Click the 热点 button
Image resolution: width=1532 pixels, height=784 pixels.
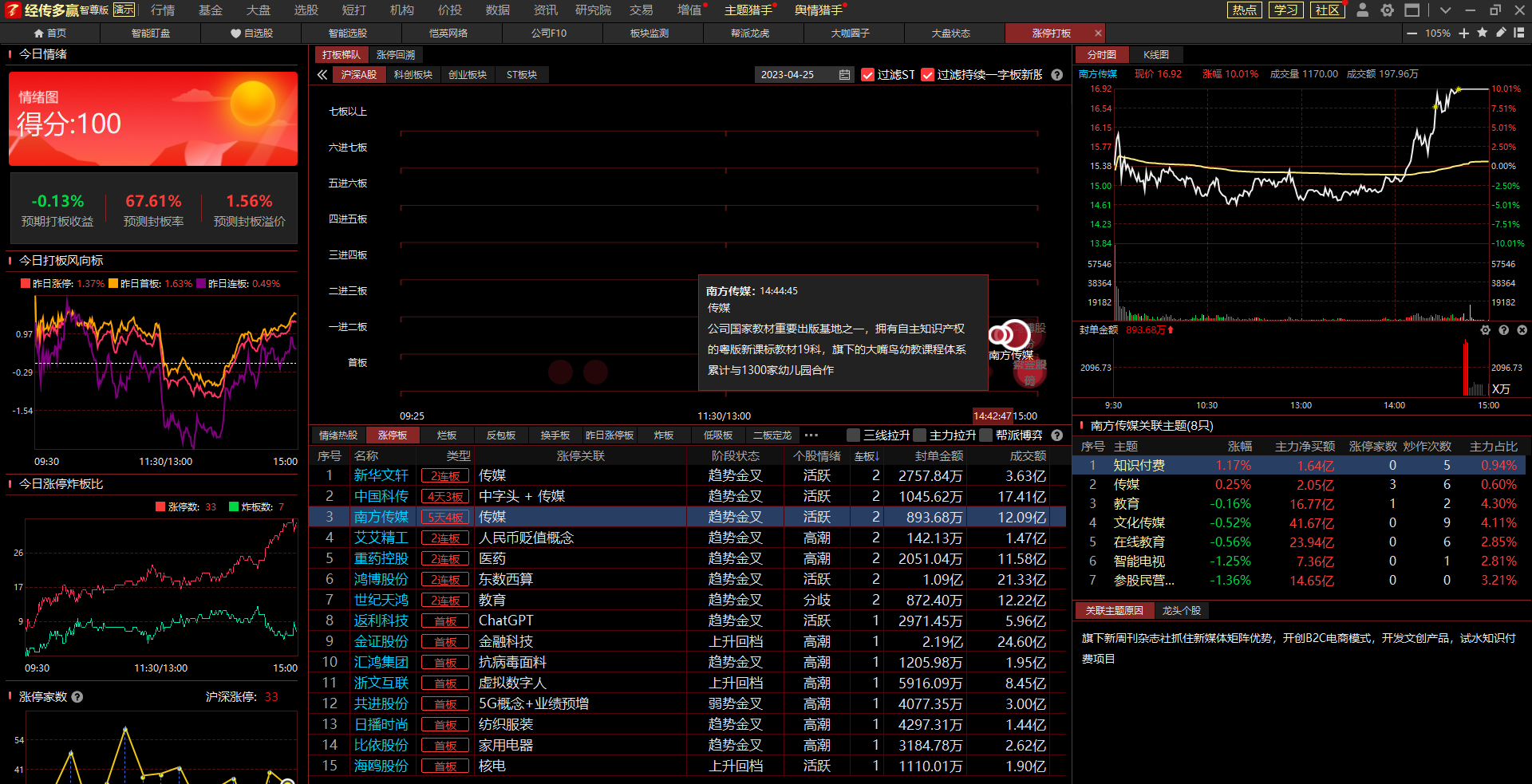1245,10
